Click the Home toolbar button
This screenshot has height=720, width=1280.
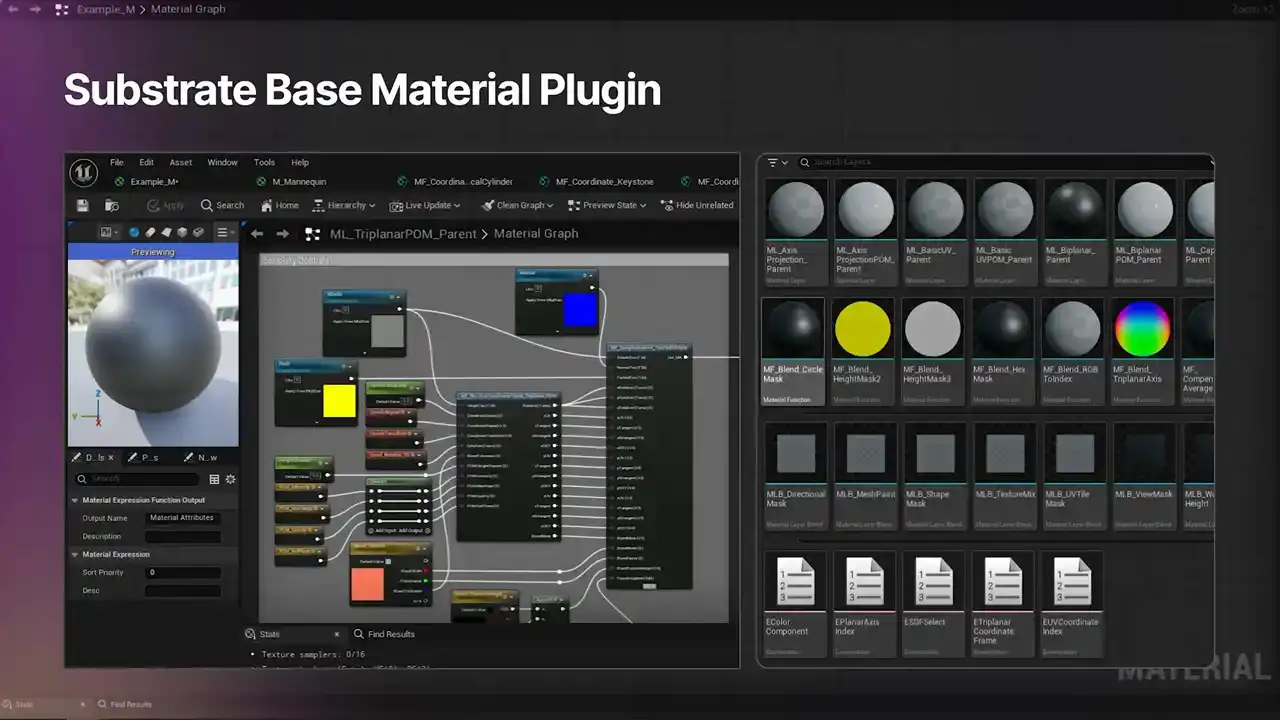pos(279,205)
